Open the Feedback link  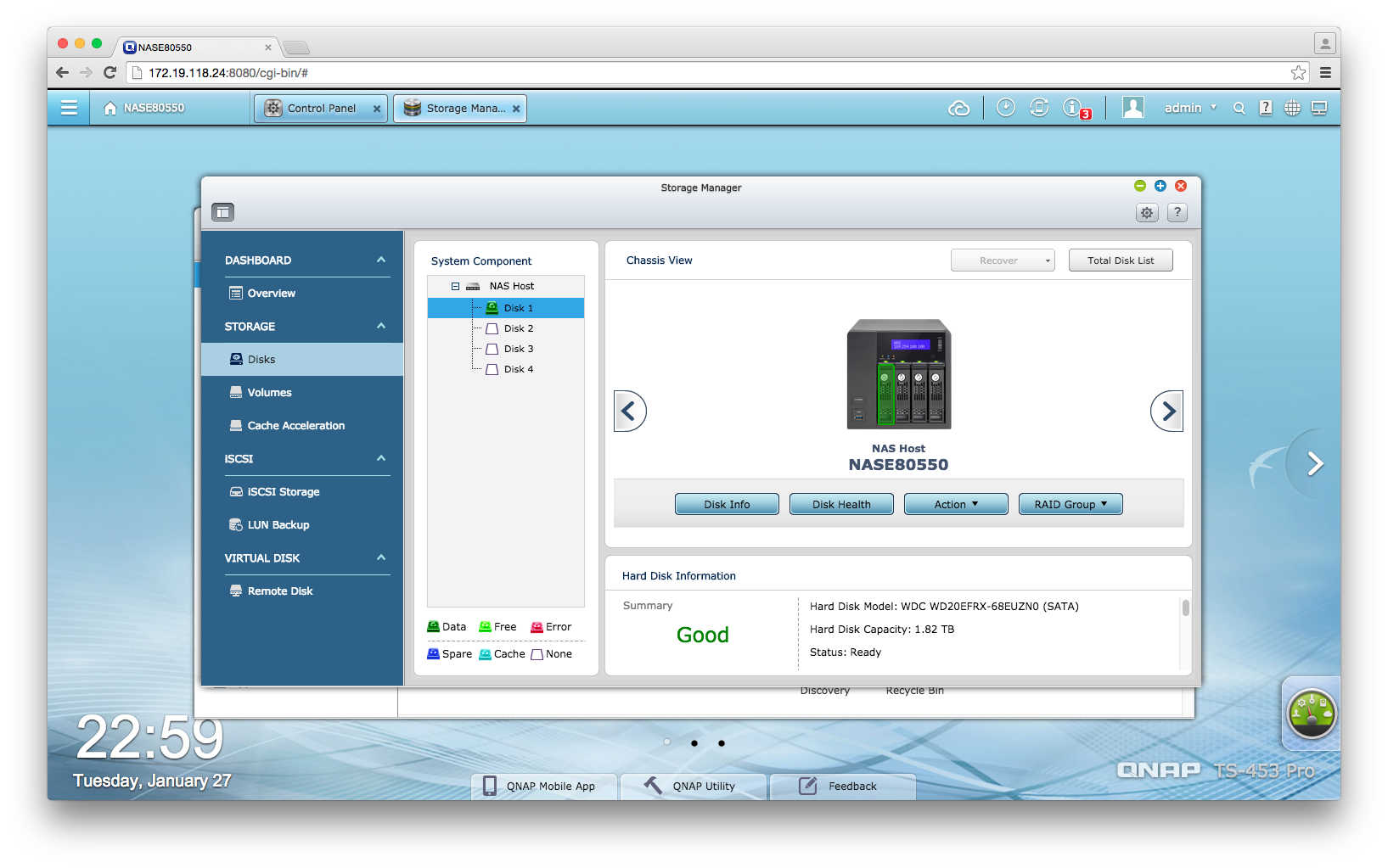(x=843, y=787)
